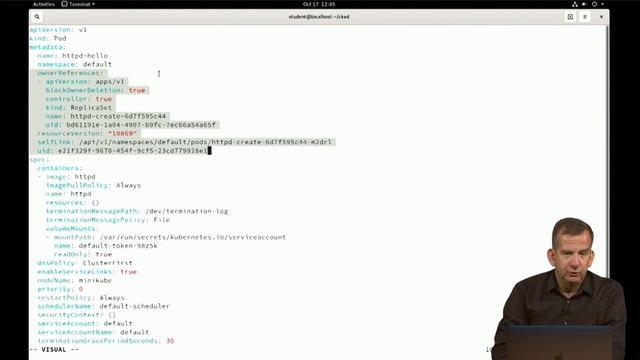Screen dimensions: 640x360
Task: Click the 'default-scheduler' value
Action: click(134, 306)
